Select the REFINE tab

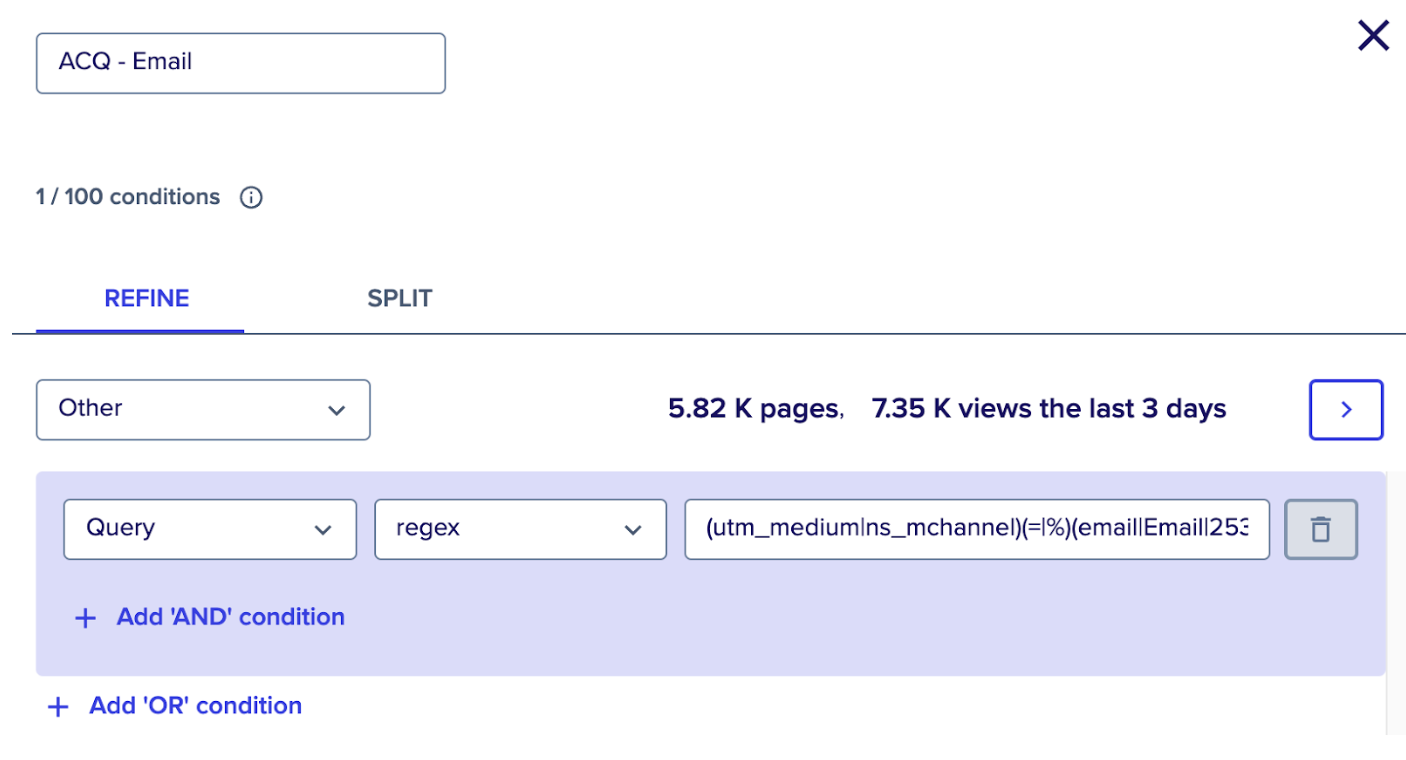(x=147, y=298)
